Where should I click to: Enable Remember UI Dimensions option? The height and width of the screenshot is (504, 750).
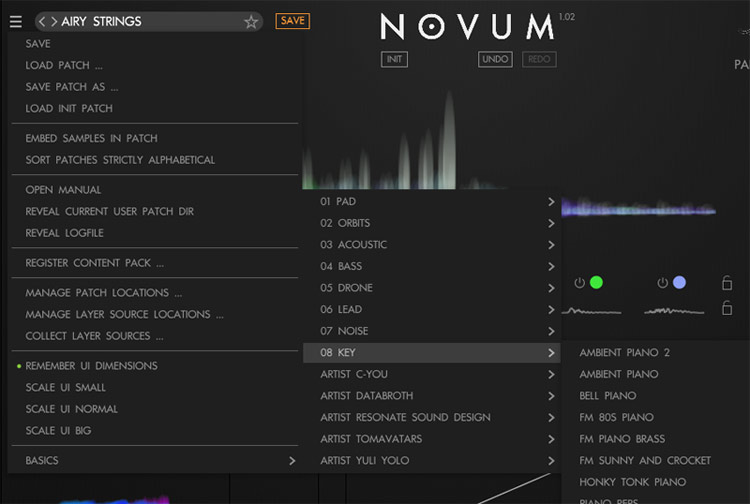pos(91,366)
